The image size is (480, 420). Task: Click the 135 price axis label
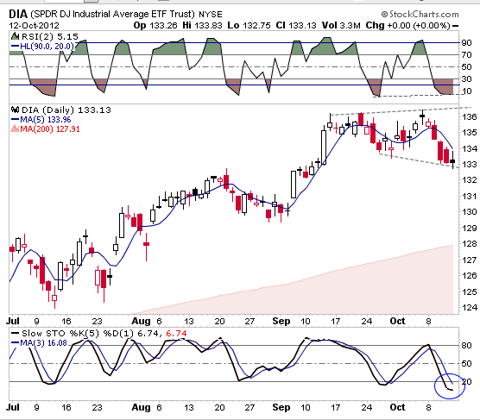click(x=469, y=132)
